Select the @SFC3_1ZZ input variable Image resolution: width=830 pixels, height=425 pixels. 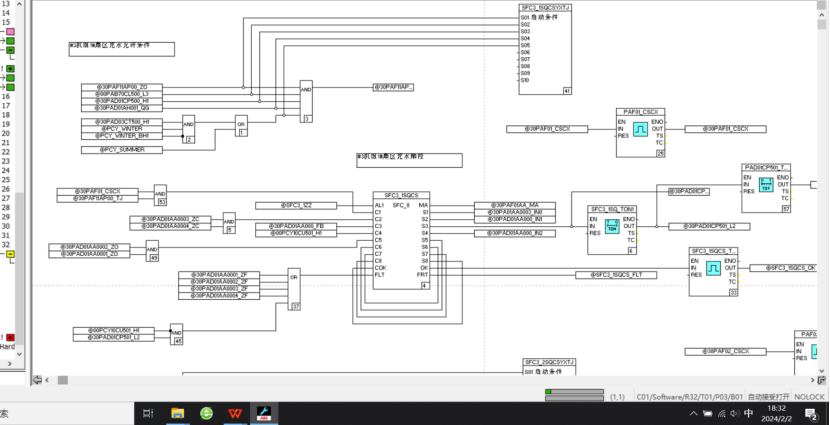[x=296, y=205]
